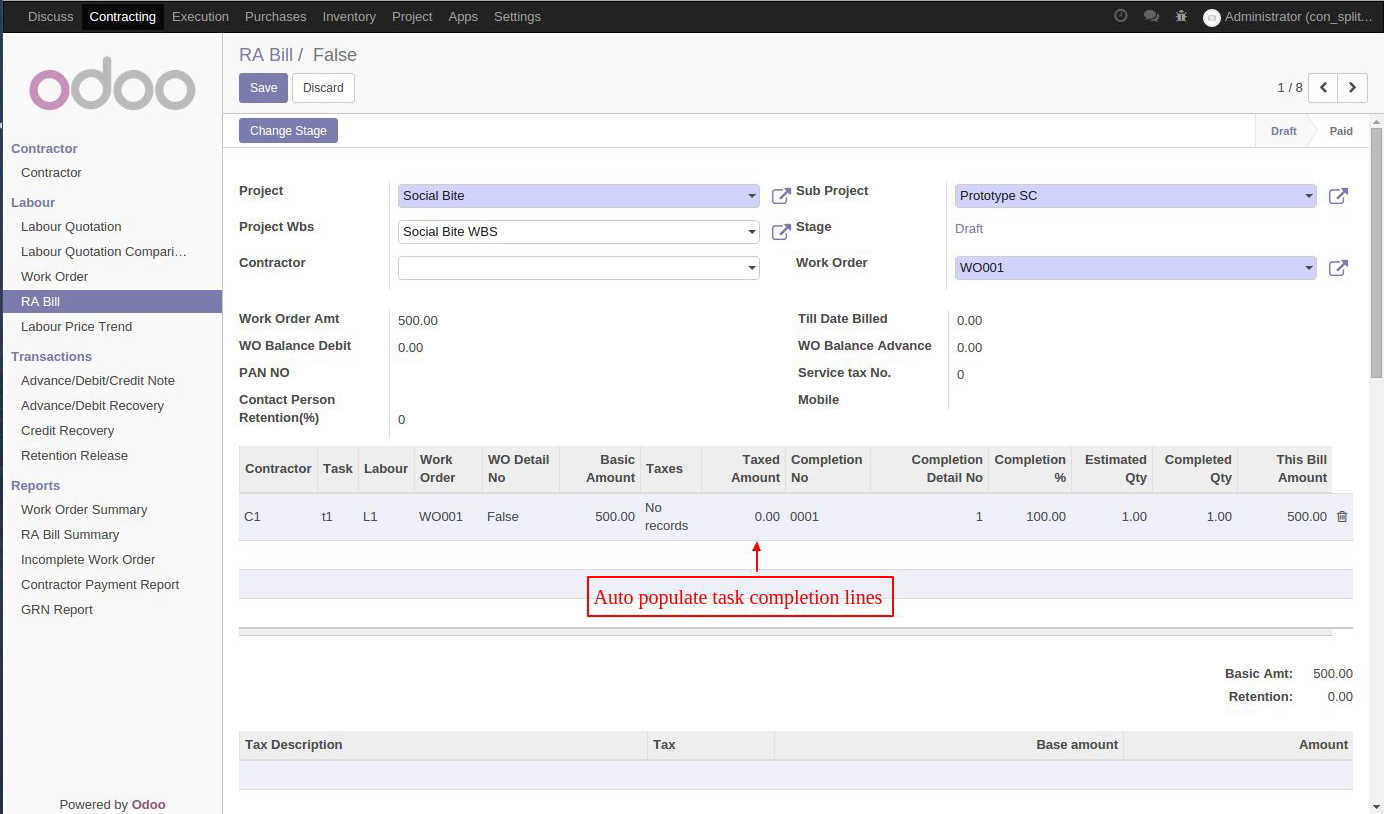Open the activities clock icon
This screenshot has width=1384, height=814.
tap(1121, 16)
